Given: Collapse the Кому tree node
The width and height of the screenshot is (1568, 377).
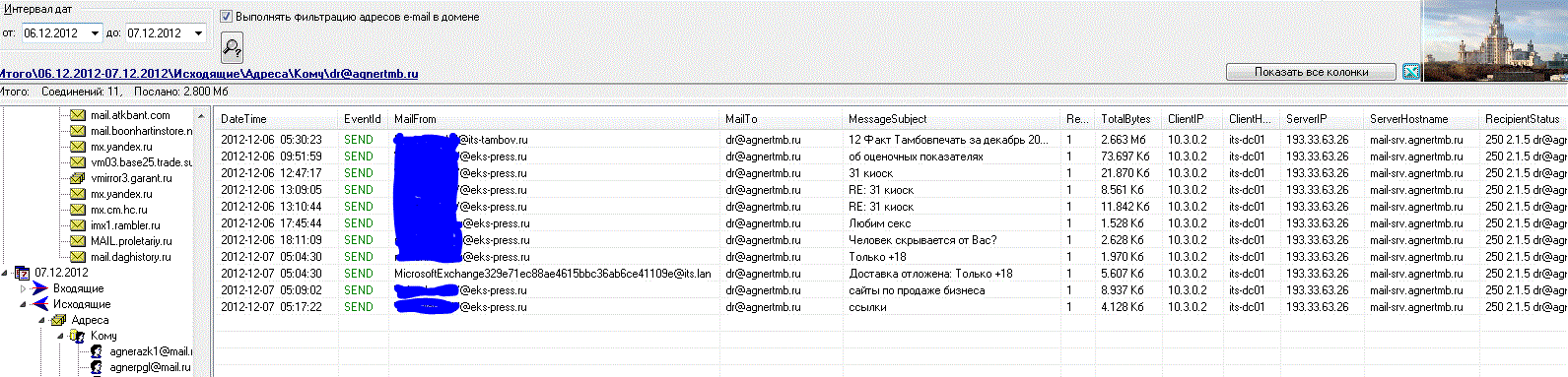Looking at the screenshot, I should [59, 336].
